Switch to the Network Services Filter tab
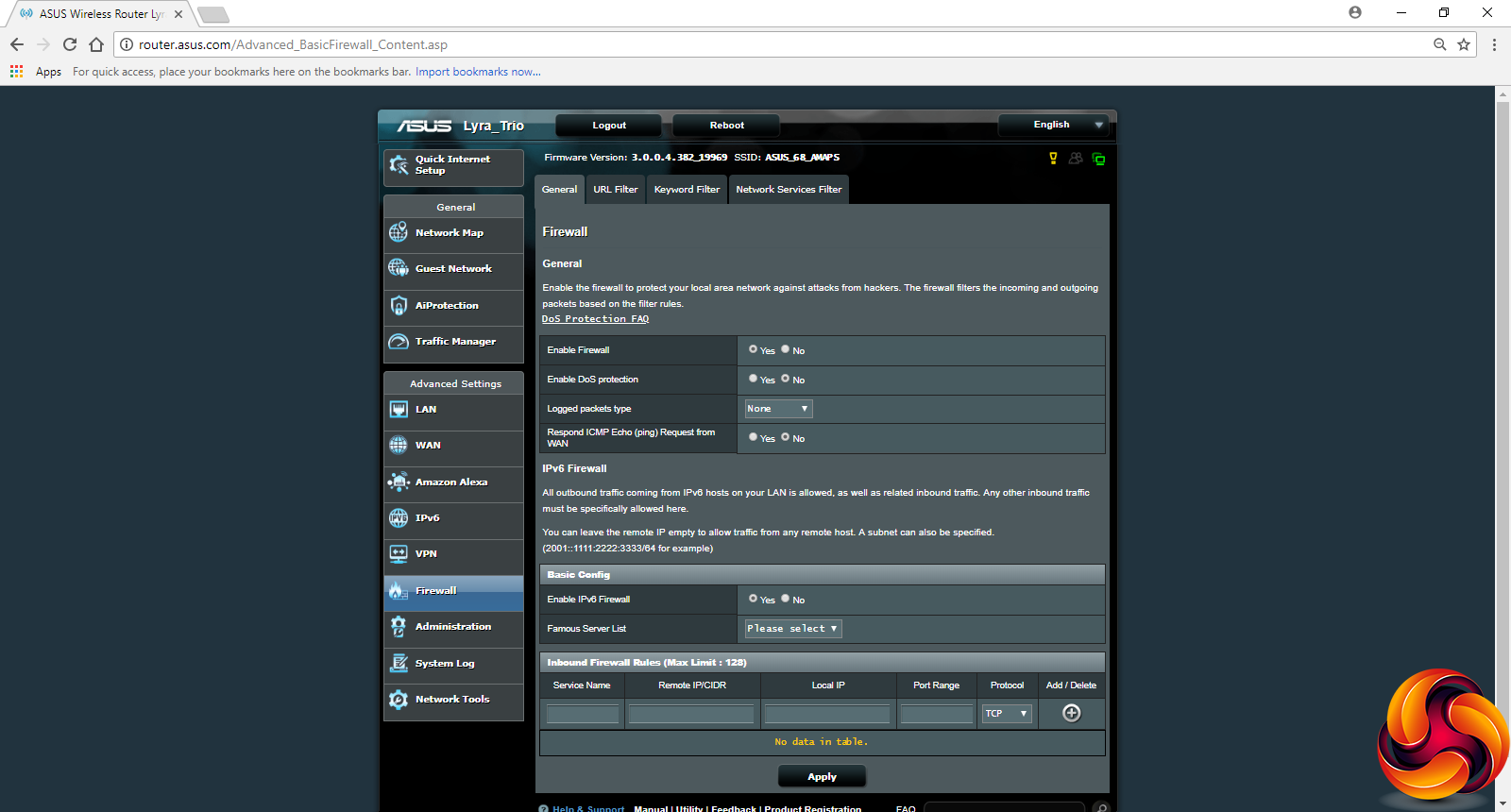 (x=789, y=190)
